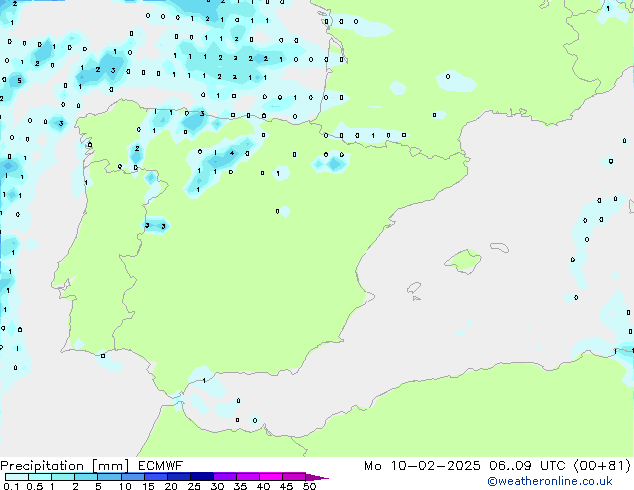Select the legend swatch between 15 and 20

156,477
